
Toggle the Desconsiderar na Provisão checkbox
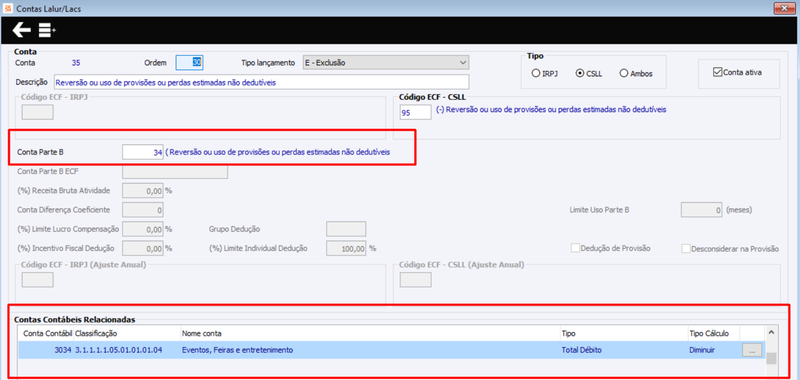click(x=686, y=248)
